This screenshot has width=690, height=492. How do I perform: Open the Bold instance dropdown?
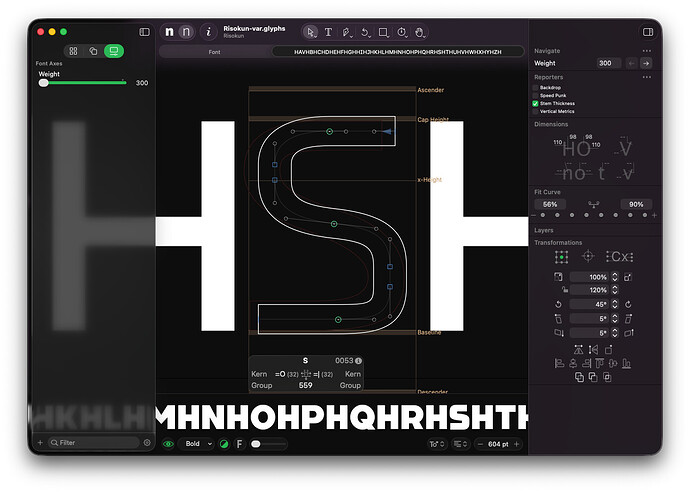pyautogui.click(x=198, y=444)
